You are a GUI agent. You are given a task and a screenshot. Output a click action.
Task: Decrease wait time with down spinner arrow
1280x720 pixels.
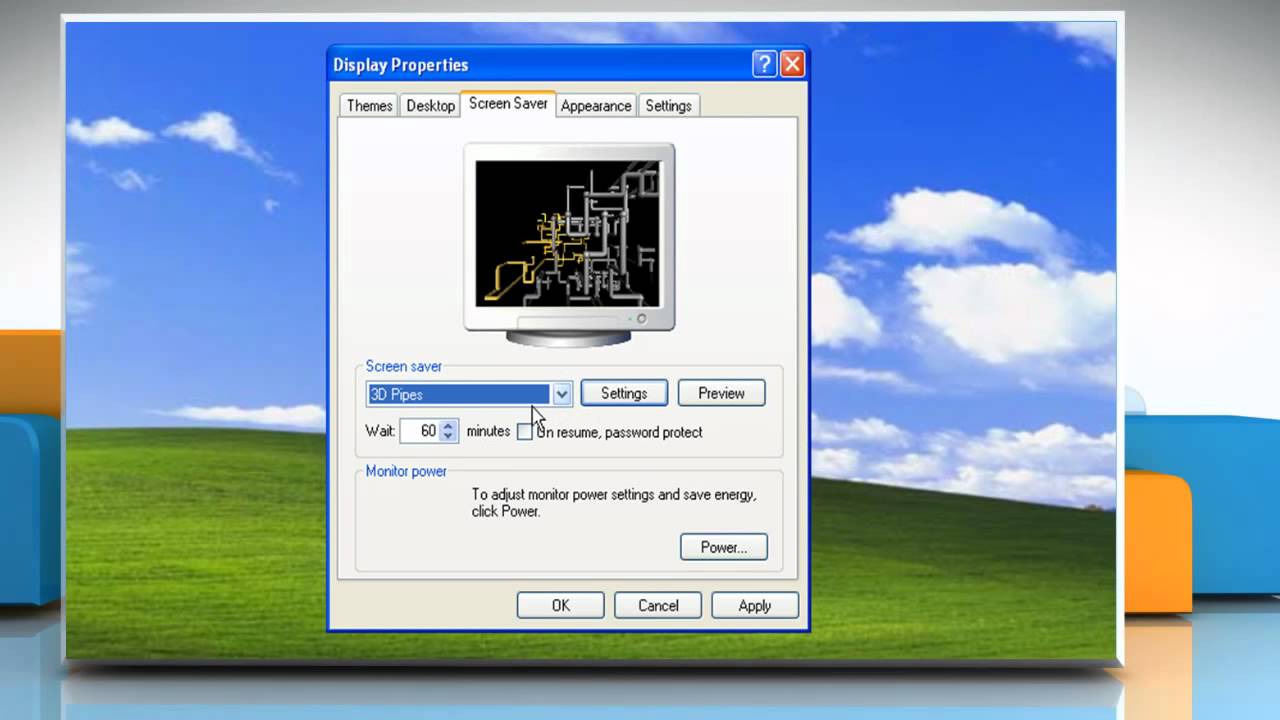point(448,437)
